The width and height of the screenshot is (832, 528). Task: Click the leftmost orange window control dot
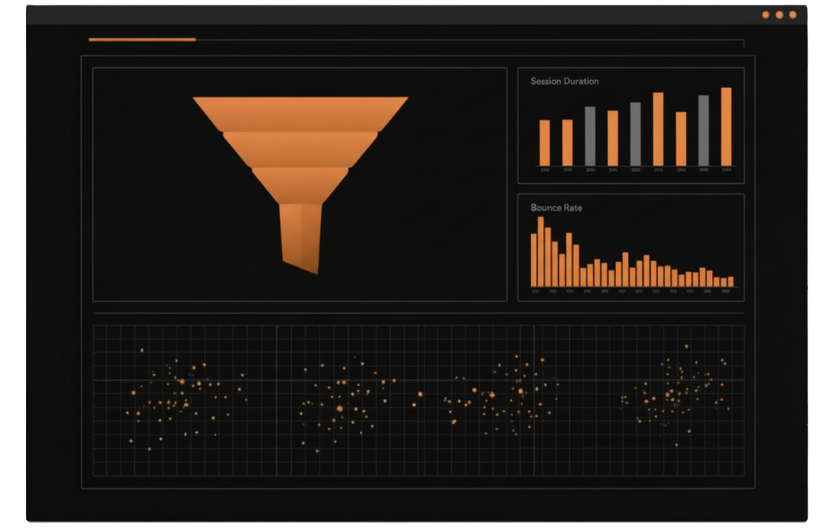766,15
